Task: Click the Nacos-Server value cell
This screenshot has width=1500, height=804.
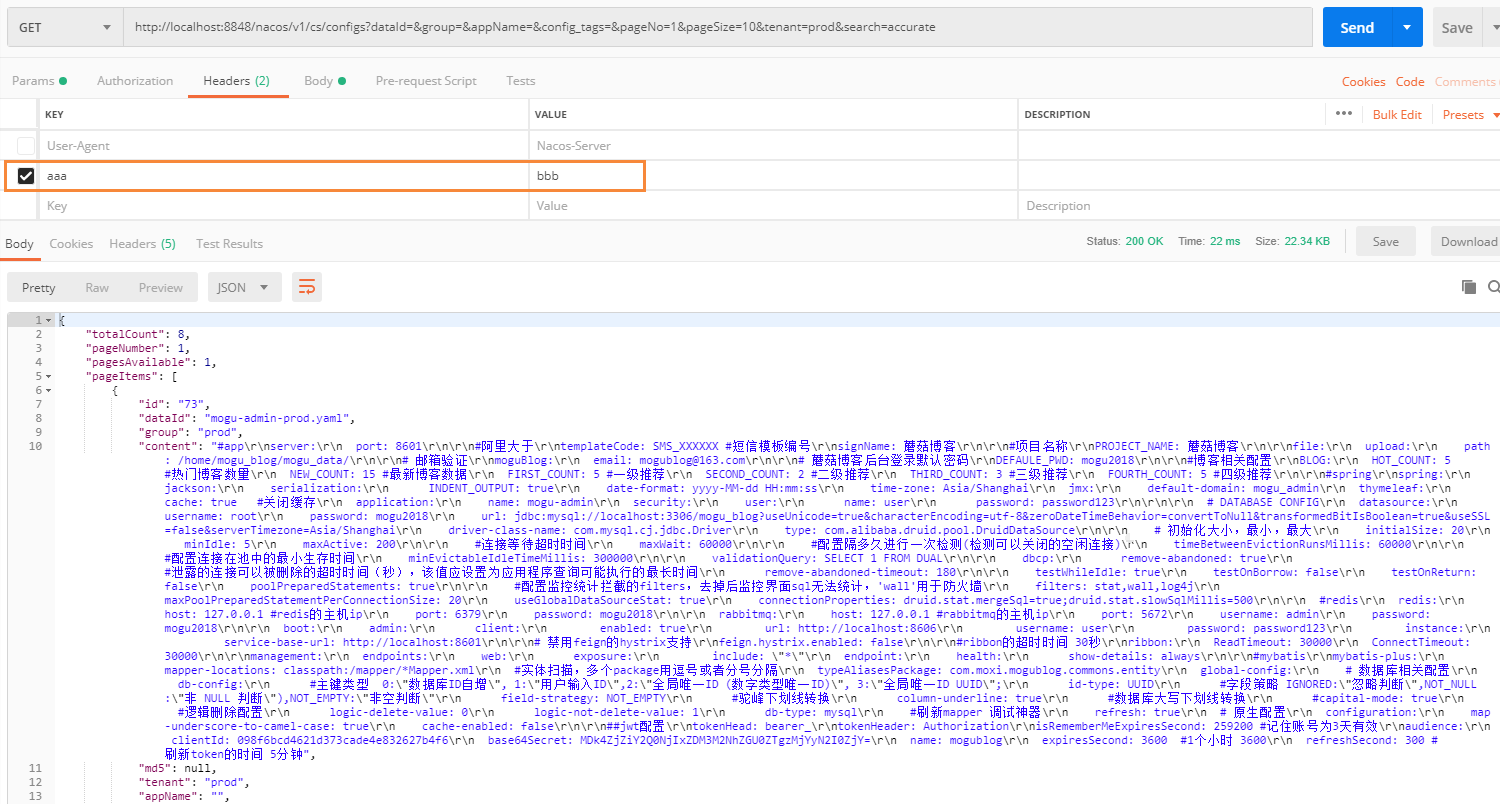Action: pos(773,146)
